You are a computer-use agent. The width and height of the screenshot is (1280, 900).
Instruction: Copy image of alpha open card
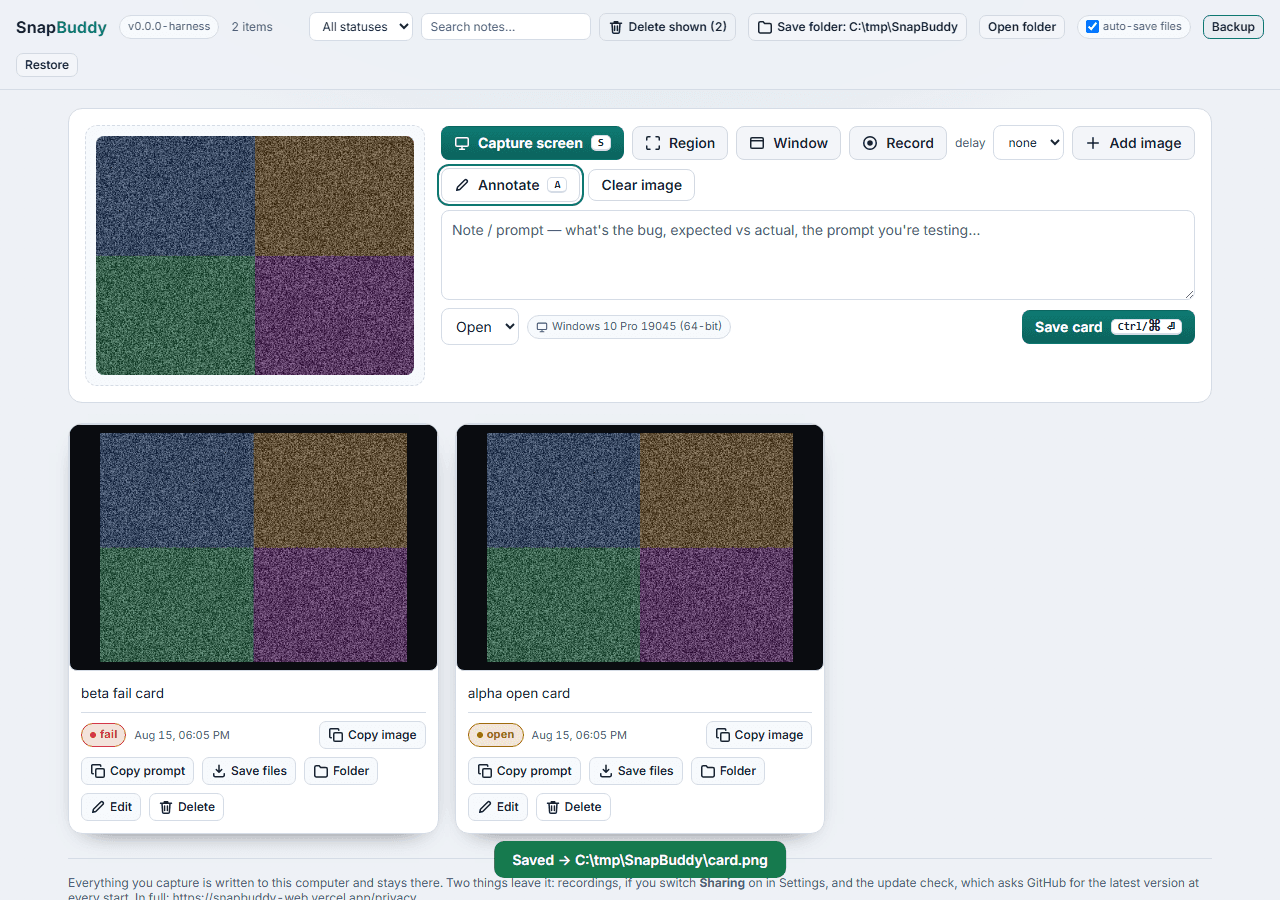tap(759, 735)
